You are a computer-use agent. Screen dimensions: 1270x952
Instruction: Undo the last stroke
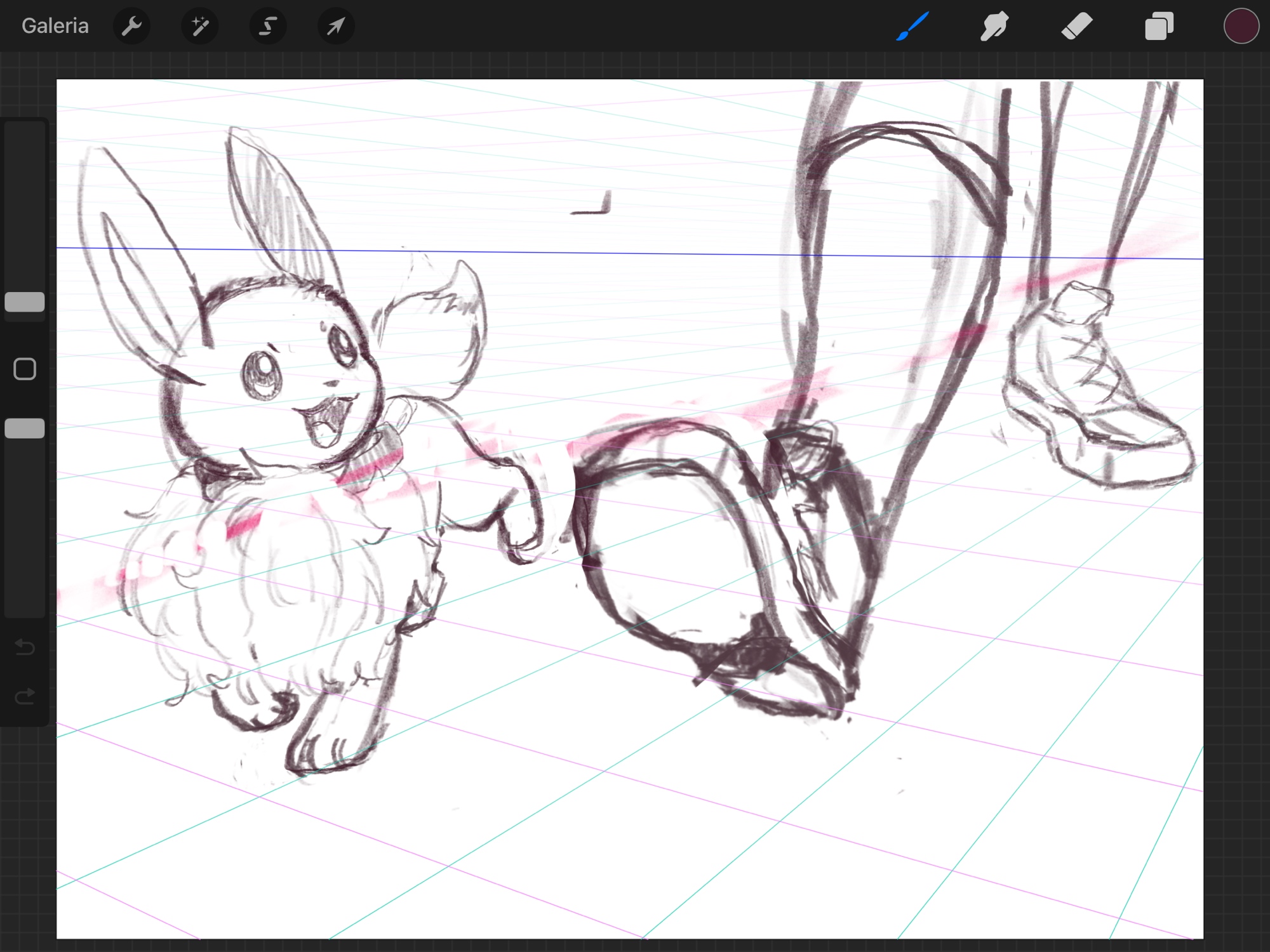[25, 647]
